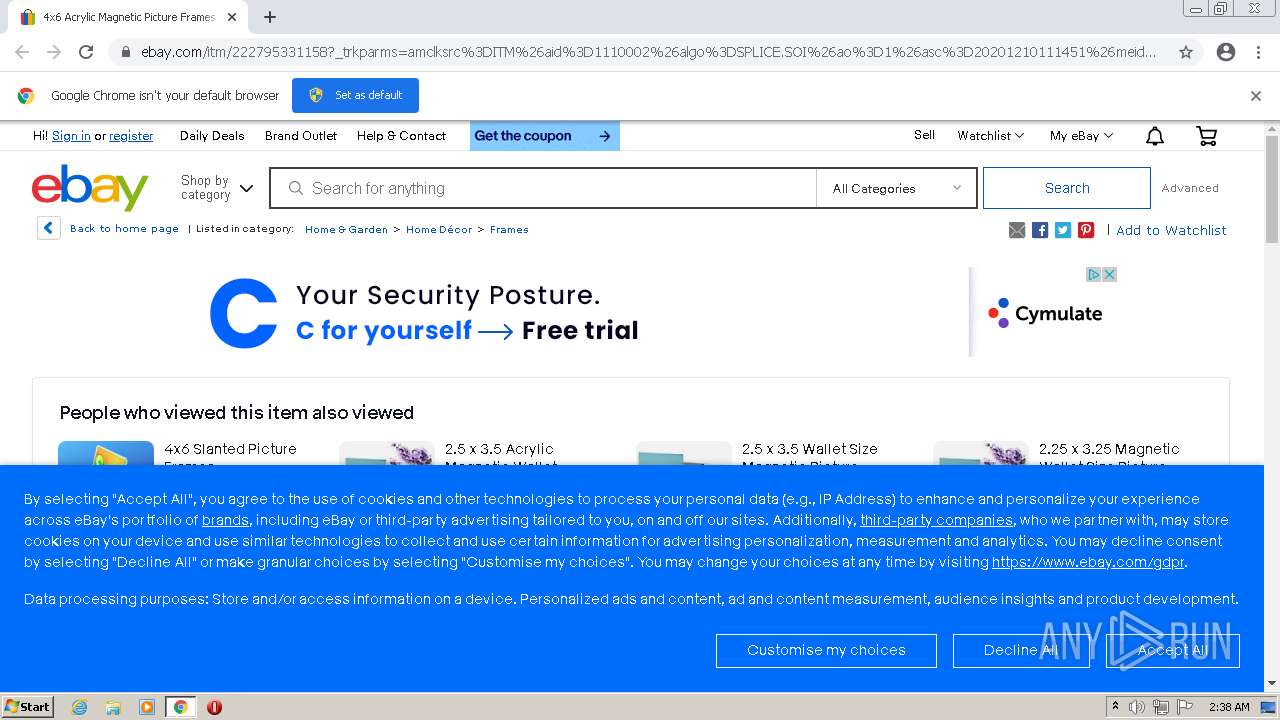
Task: Open the Chrome profile icon
Action: tap(1226, 52)
